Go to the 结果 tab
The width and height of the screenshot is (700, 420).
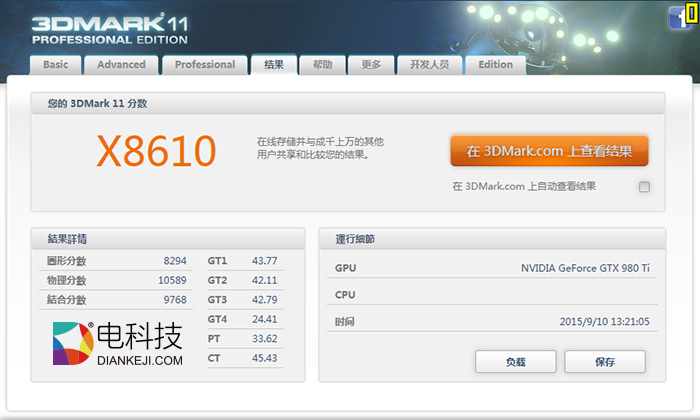[x=274, y=65]
